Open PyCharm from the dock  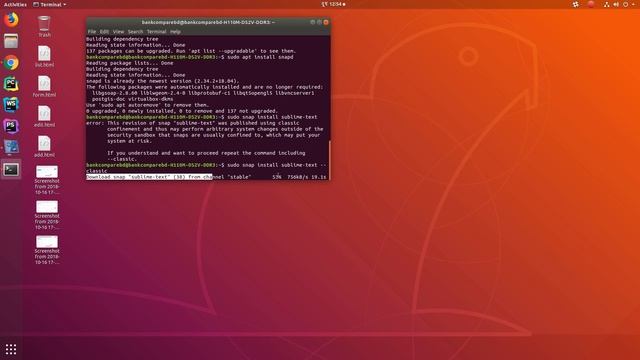point(11,84)
